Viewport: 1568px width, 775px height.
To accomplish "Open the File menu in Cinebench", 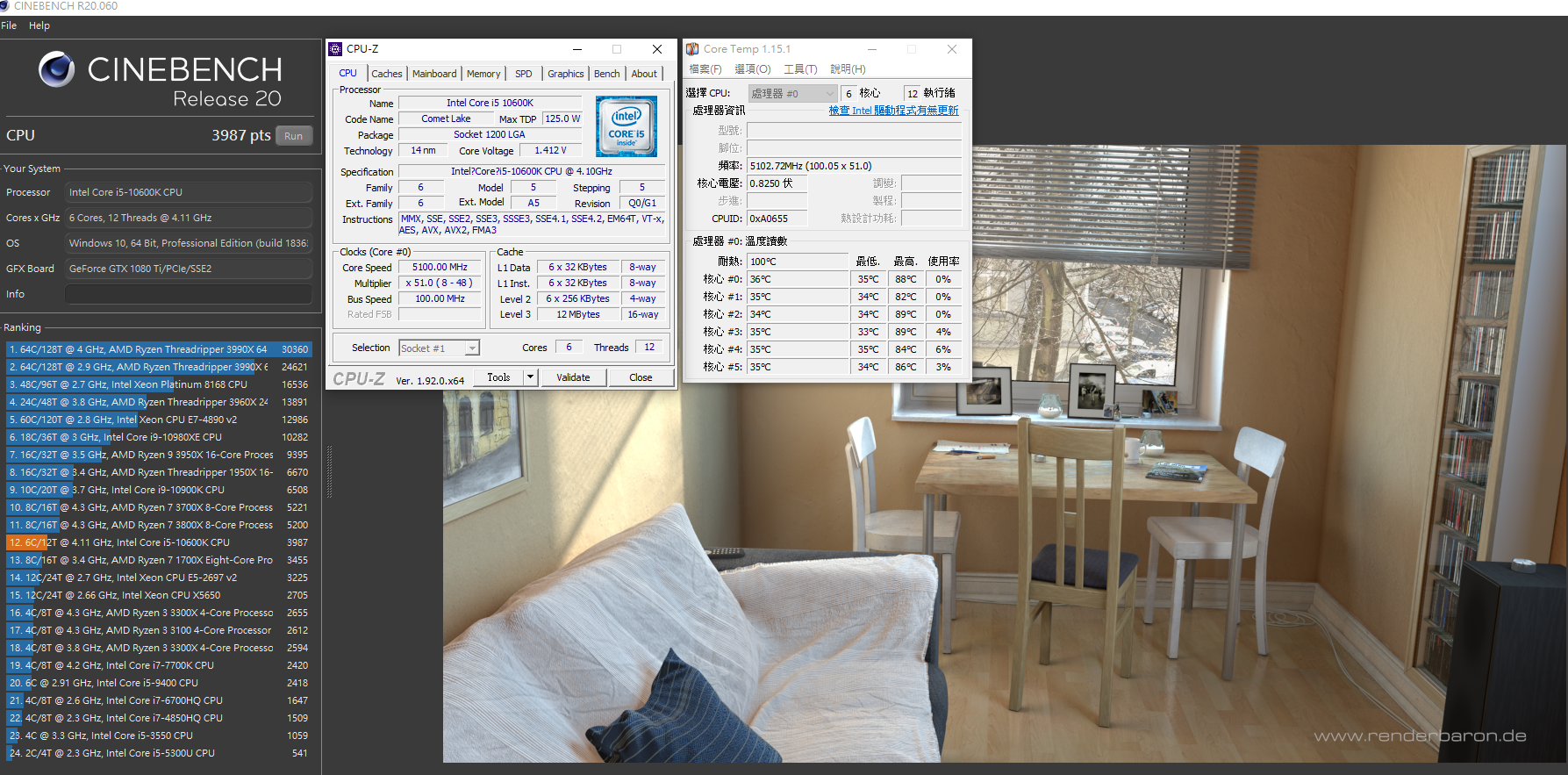I will coord(9,25).
